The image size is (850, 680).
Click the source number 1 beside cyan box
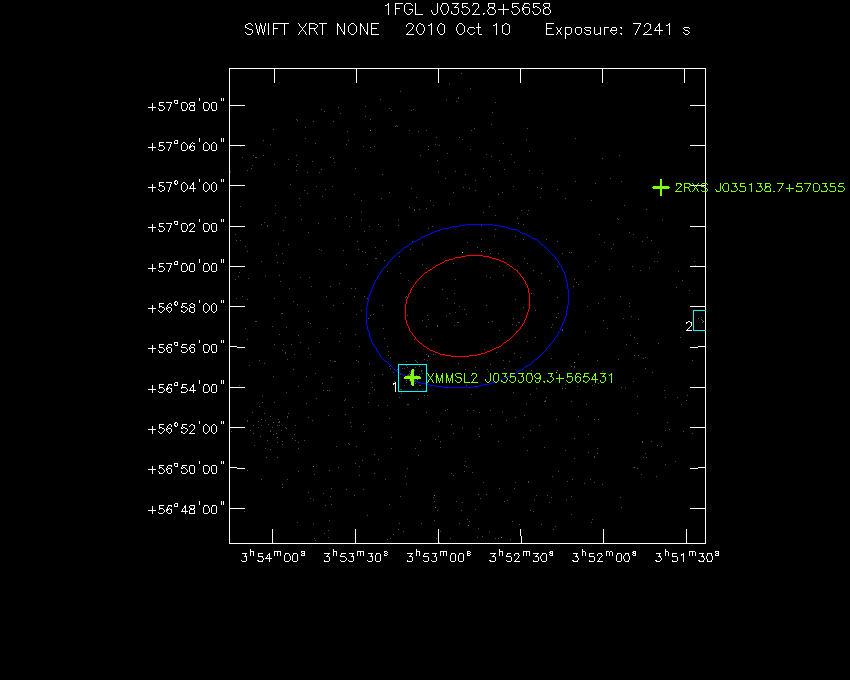tap(395, 387)
